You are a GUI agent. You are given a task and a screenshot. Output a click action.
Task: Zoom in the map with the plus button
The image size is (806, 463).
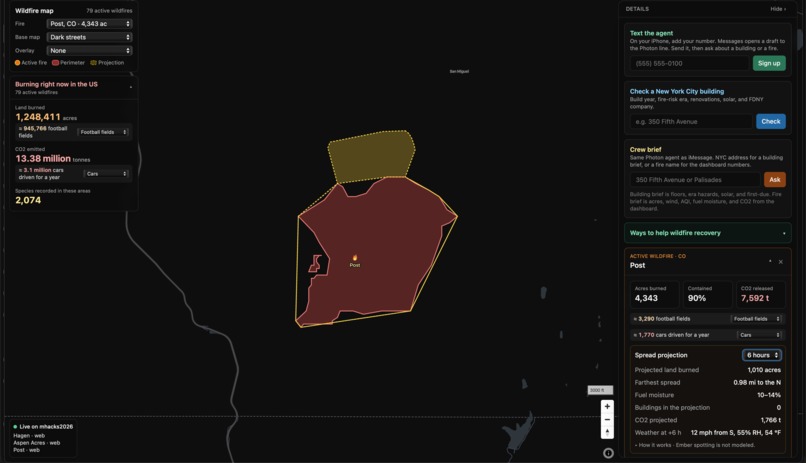click(607, 406)
